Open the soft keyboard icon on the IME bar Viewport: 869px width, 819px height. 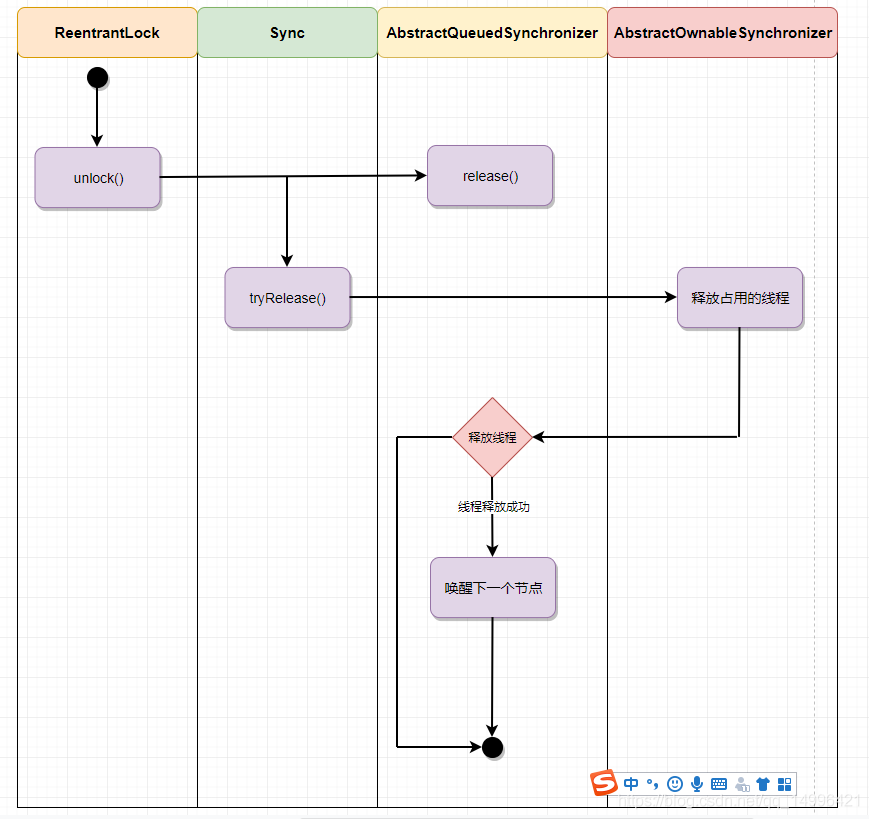click(x=719, y=784)
